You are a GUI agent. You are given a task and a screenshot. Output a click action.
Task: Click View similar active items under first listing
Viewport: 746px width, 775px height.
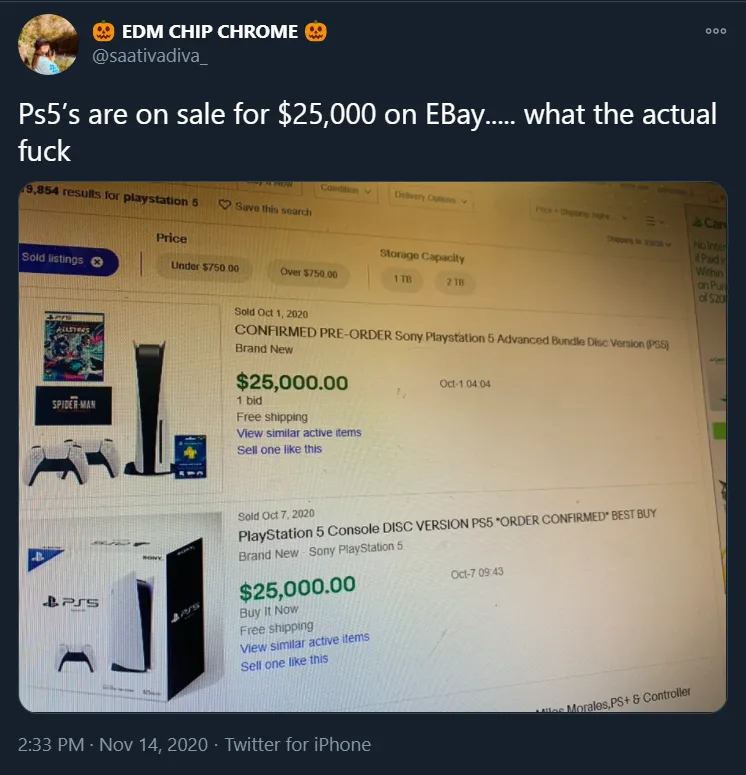pos(299,433)
